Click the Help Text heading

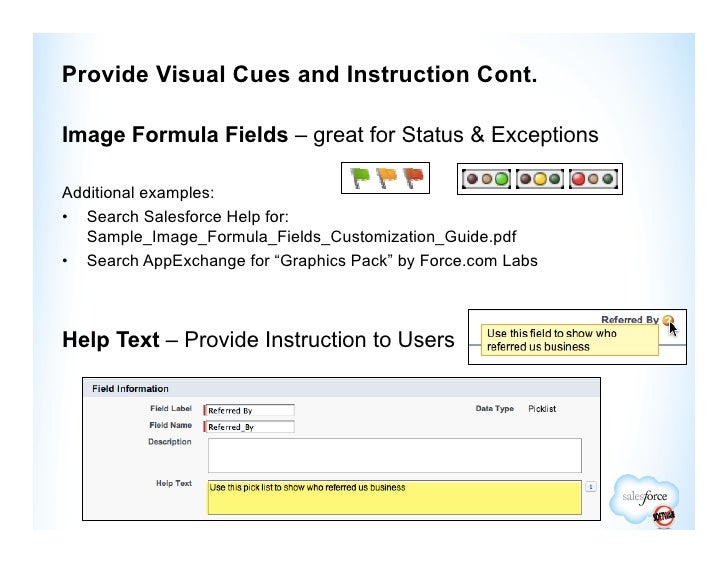tap(110, 340)
